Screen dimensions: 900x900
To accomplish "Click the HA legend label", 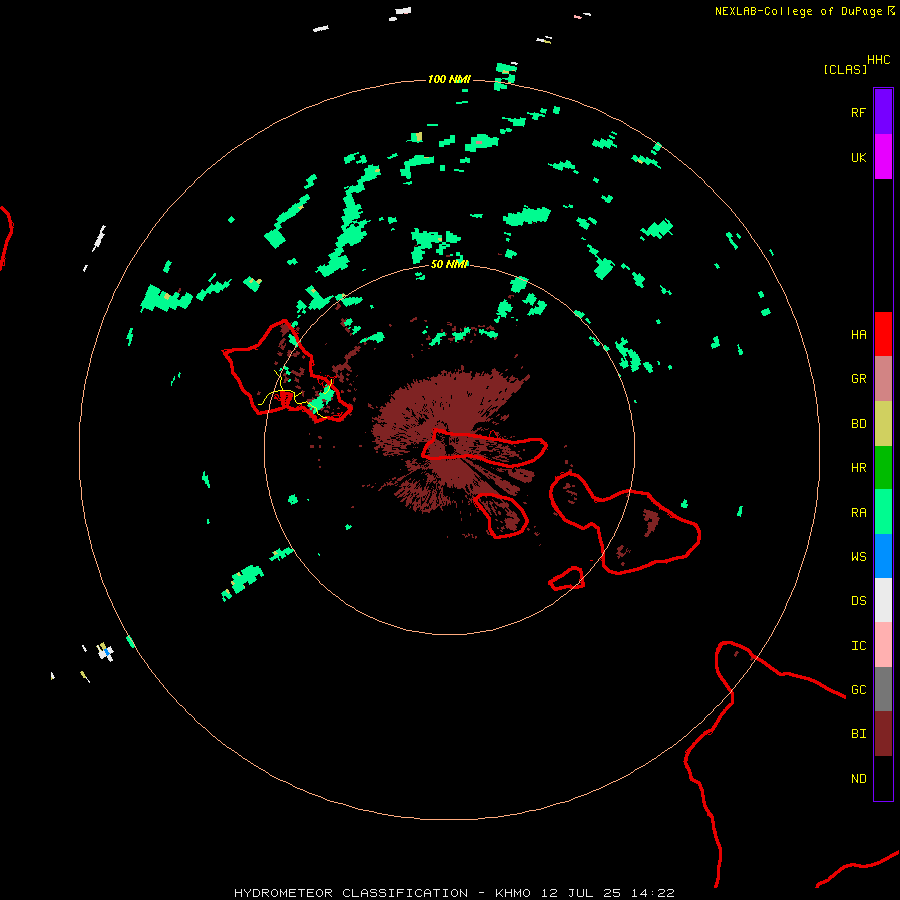I will point(858,335).
